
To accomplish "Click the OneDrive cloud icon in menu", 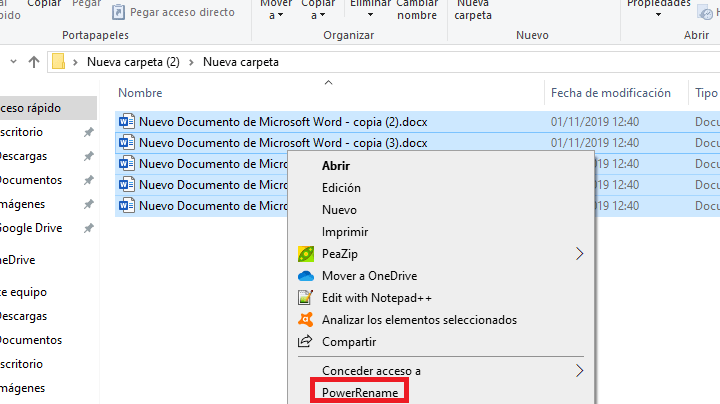I will (x=306, y=276).
